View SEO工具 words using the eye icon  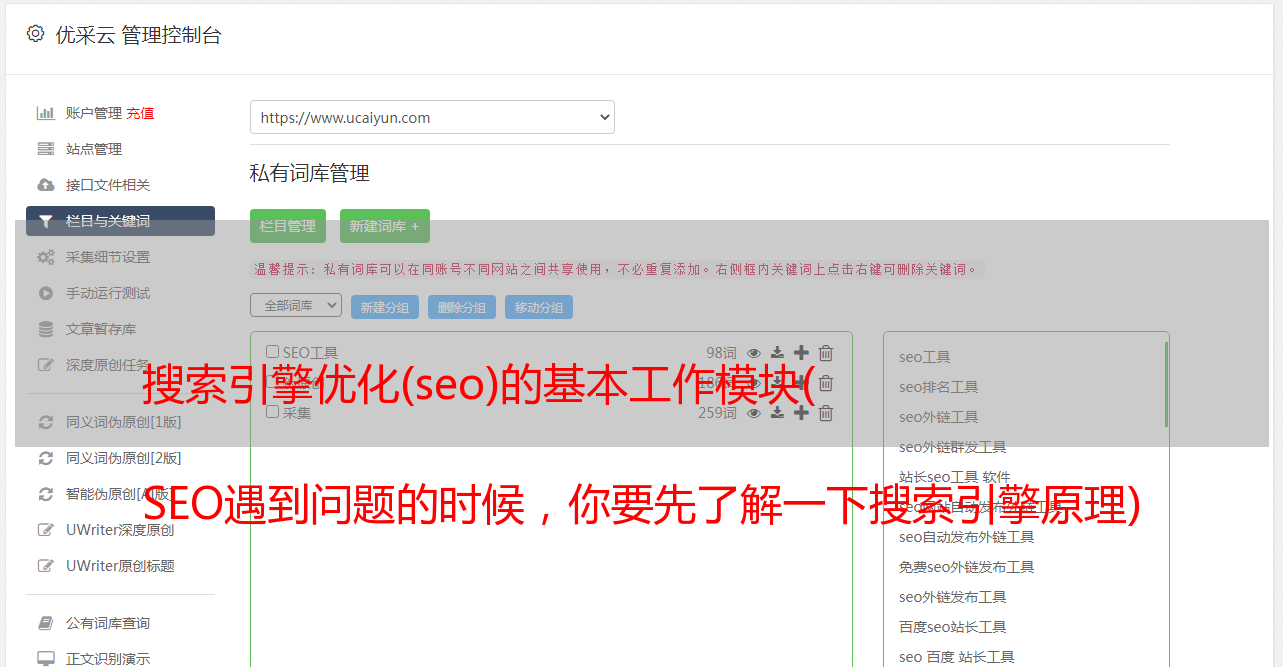[754, 353]
